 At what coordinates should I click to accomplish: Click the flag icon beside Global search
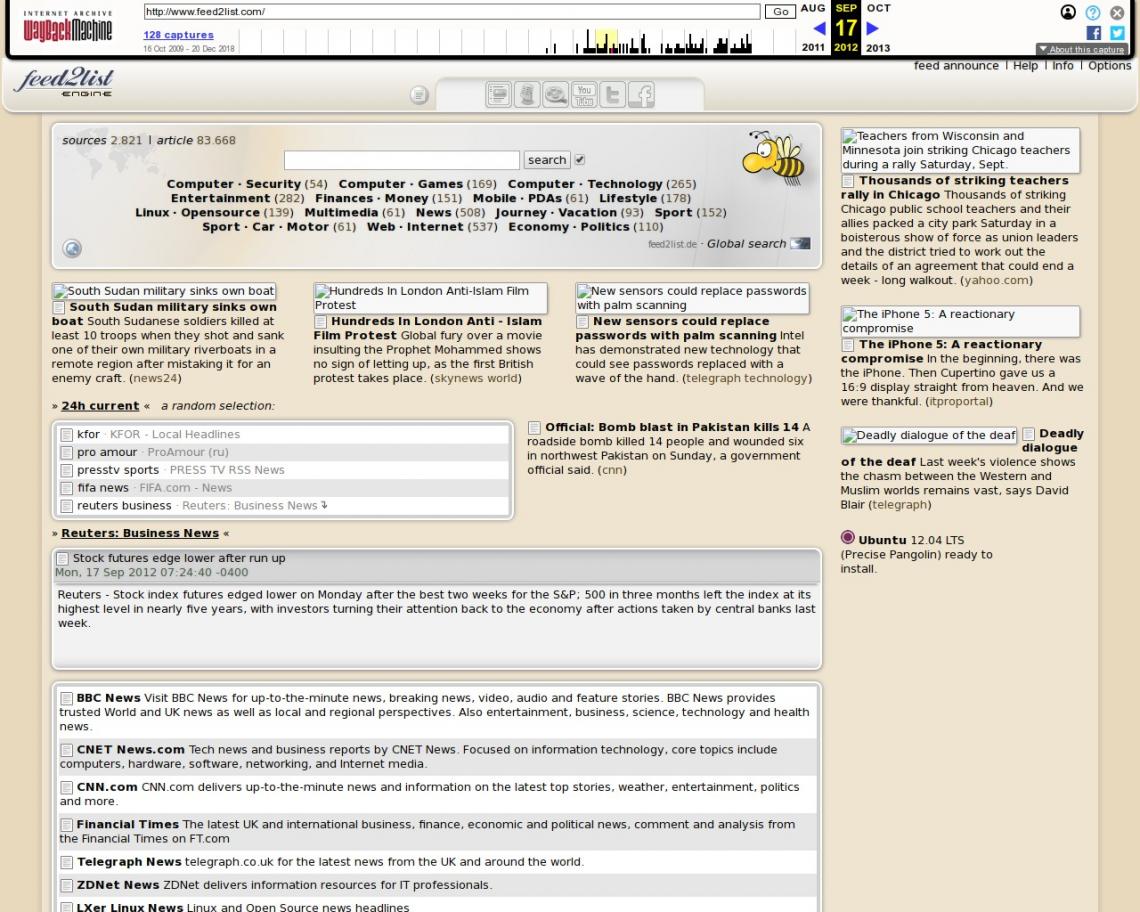tap(800, 244)
